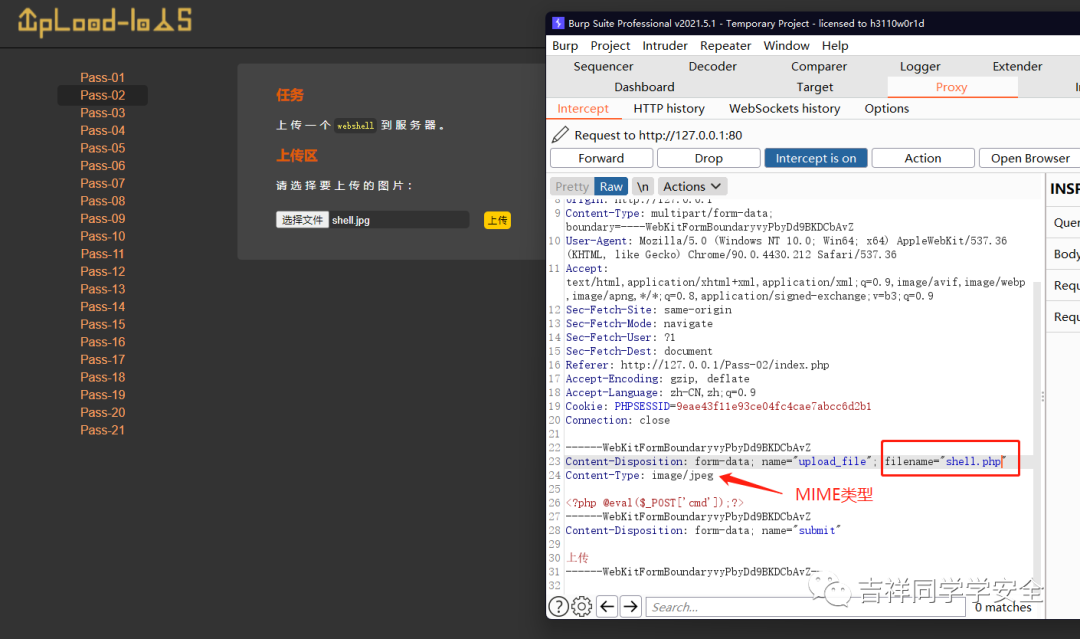Image resolution: width=1080 pixels, height=639 pixels.
Task: Open the Pass-20 link
Action: point(103,412)
